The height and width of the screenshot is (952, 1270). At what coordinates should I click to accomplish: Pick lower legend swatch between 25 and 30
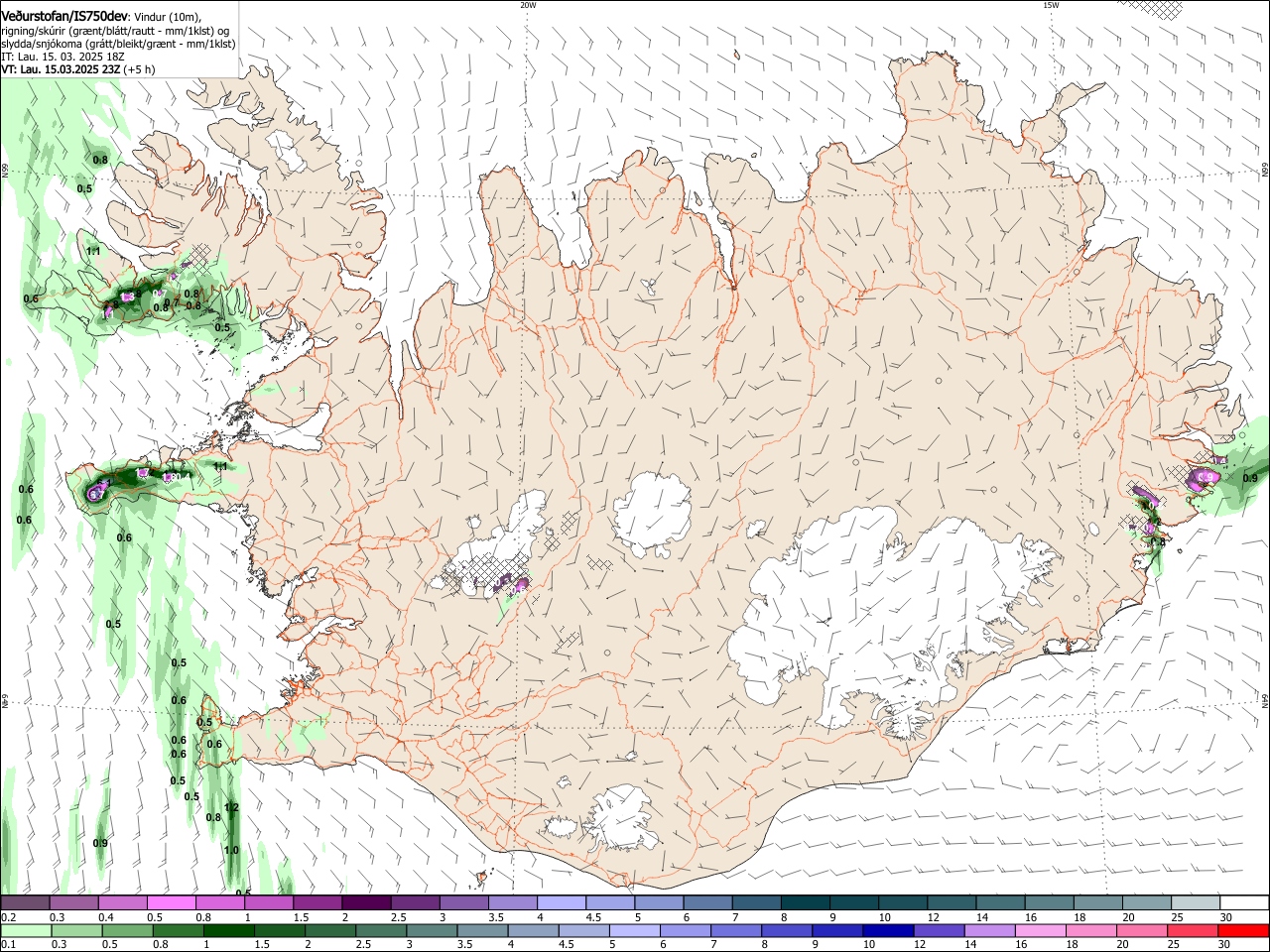1194,930
